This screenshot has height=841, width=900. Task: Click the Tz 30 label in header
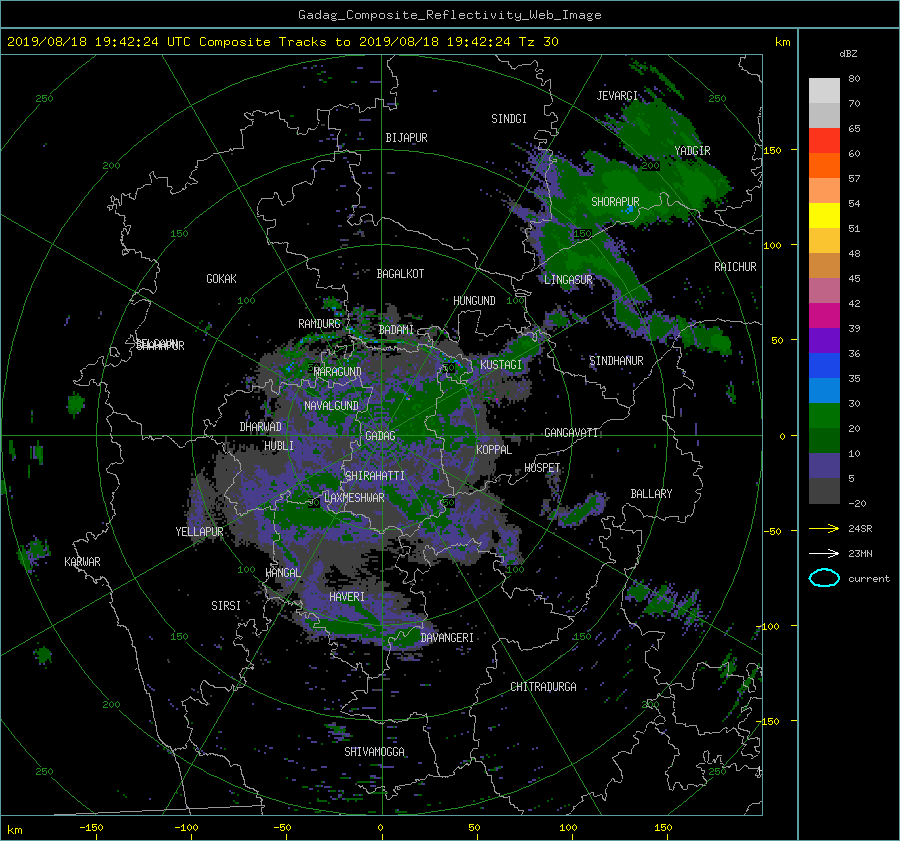538,42
